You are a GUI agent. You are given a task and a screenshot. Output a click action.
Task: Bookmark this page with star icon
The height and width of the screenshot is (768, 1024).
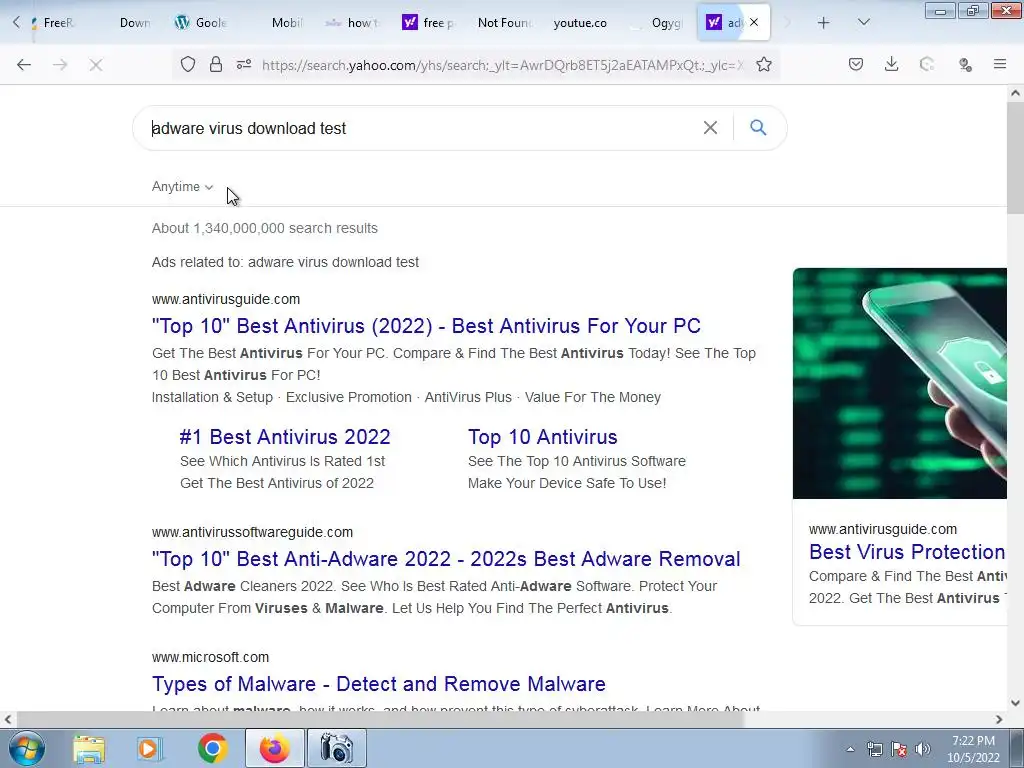(764, 64)
